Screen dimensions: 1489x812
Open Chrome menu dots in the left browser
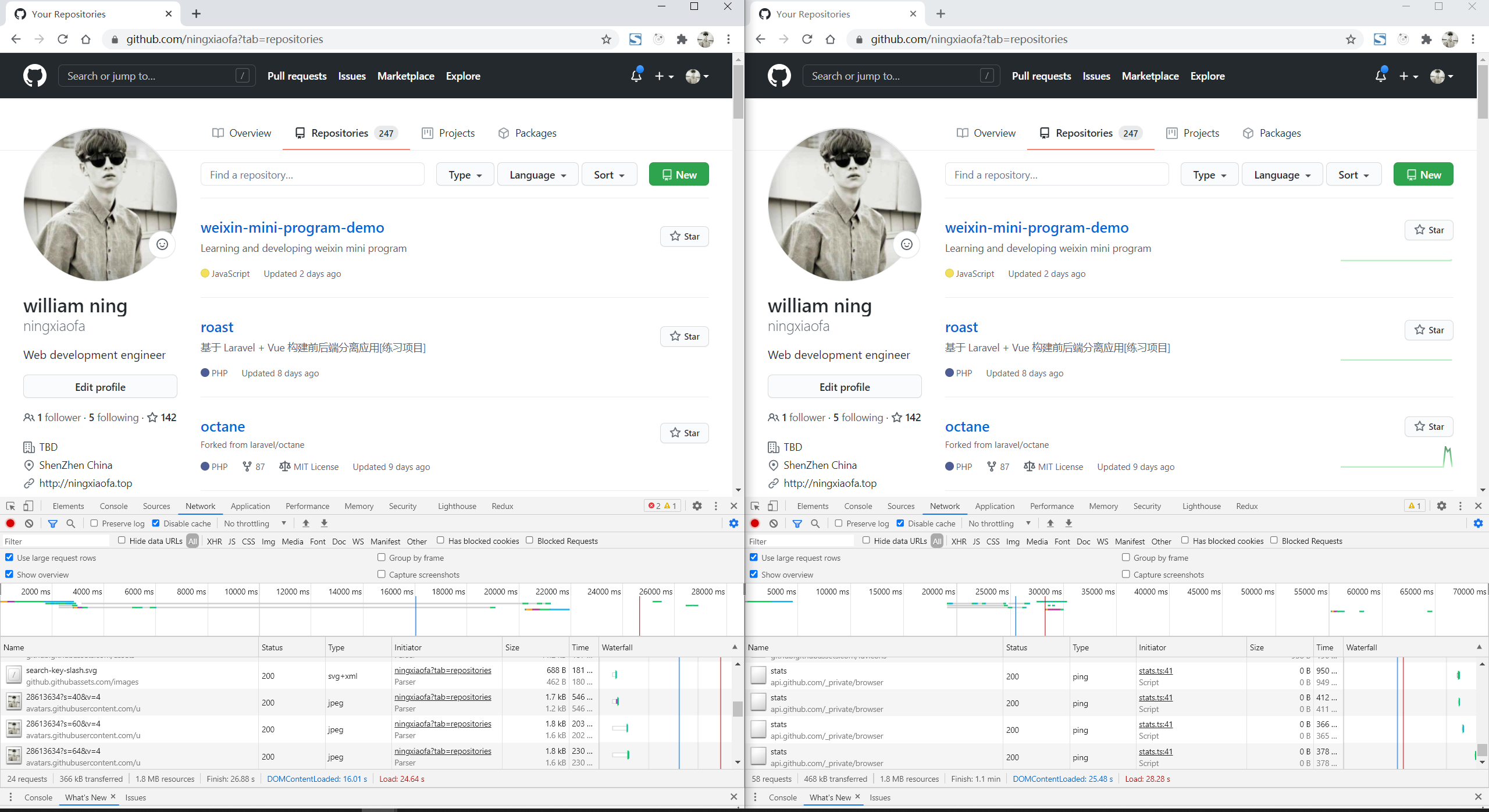(728, 39)
